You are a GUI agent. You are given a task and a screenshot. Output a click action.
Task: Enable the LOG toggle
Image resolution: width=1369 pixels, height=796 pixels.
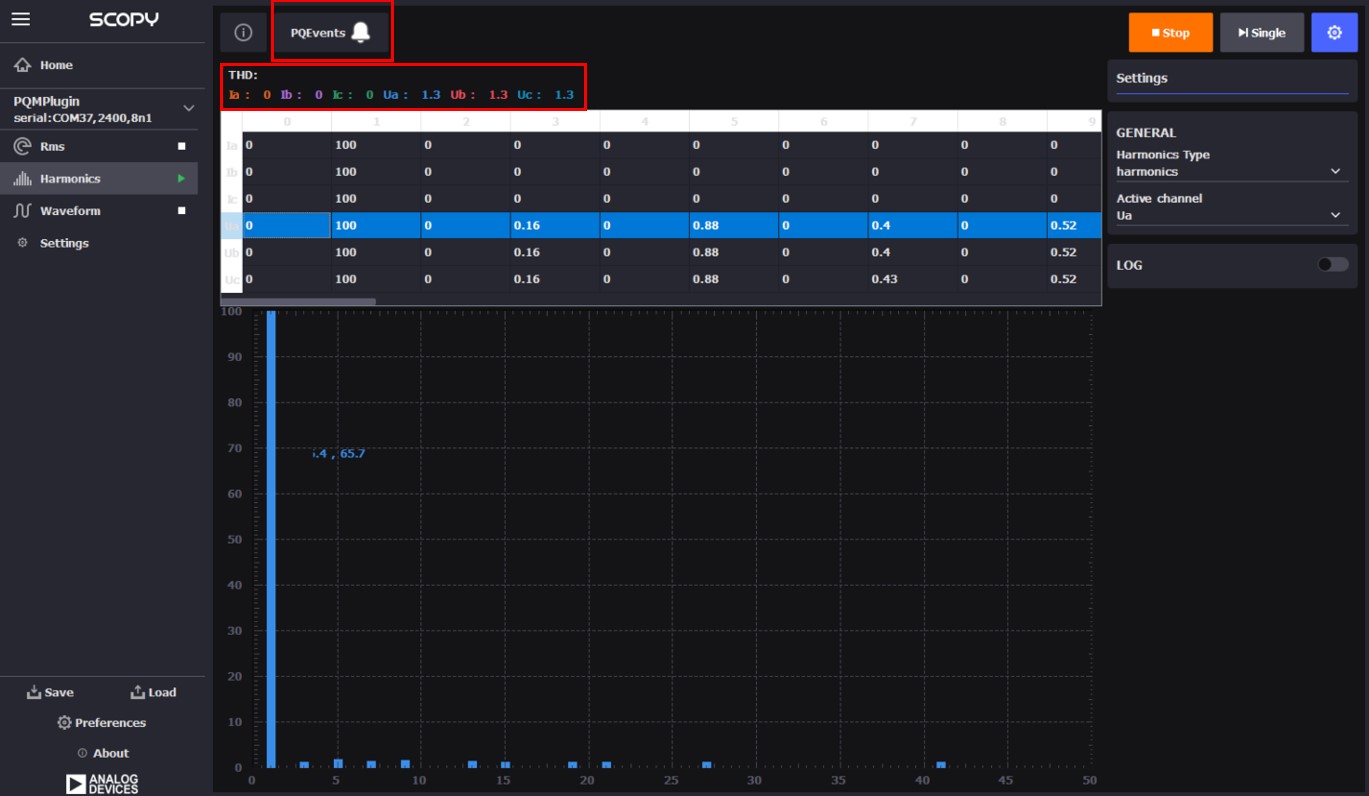[1332, 266]
